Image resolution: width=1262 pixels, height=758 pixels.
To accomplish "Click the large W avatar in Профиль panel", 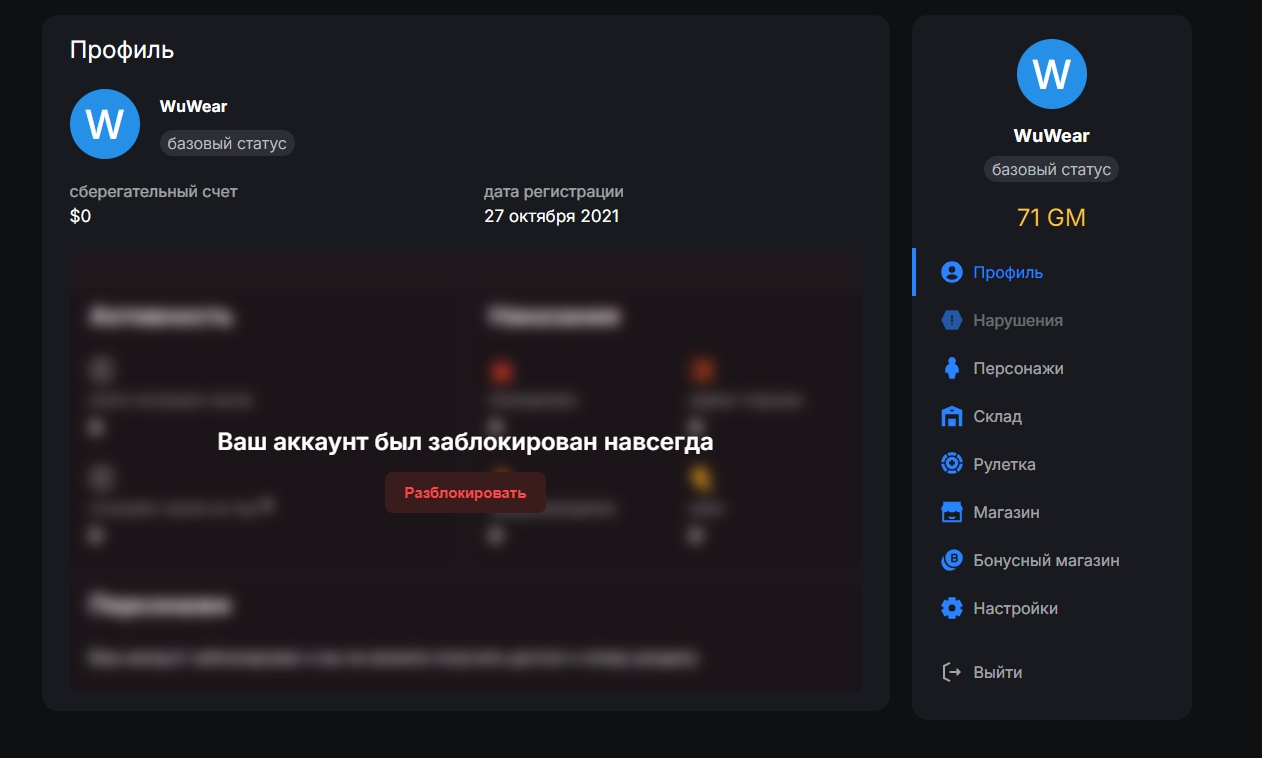I will pyautogui.click(x=105, y=124).
